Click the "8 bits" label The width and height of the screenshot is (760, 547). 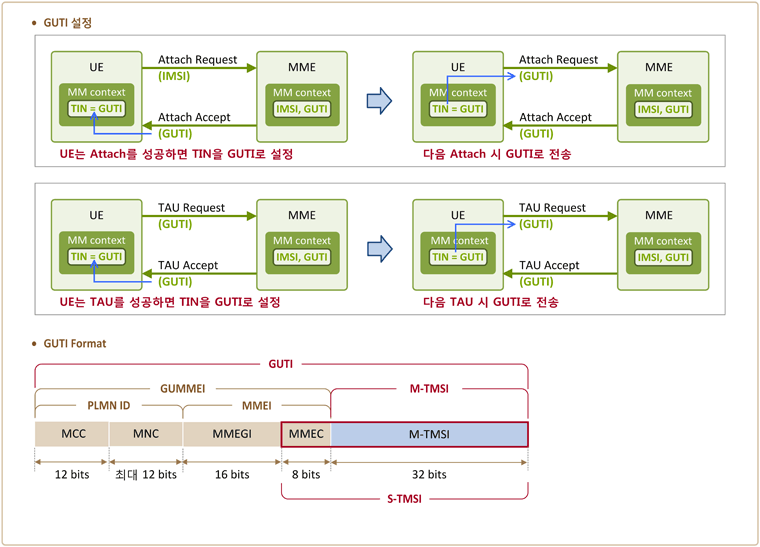pyautogui.click(x=306, y=474)
